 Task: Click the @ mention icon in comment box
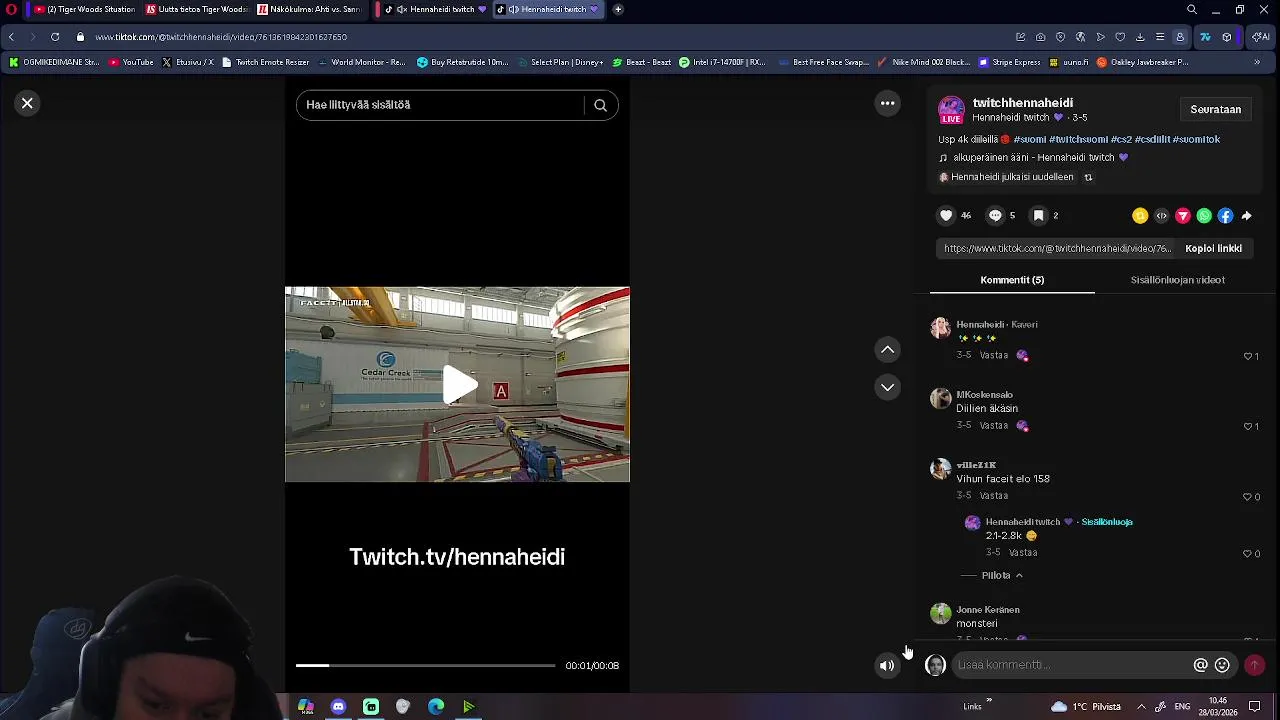[x=1200, y=665]
